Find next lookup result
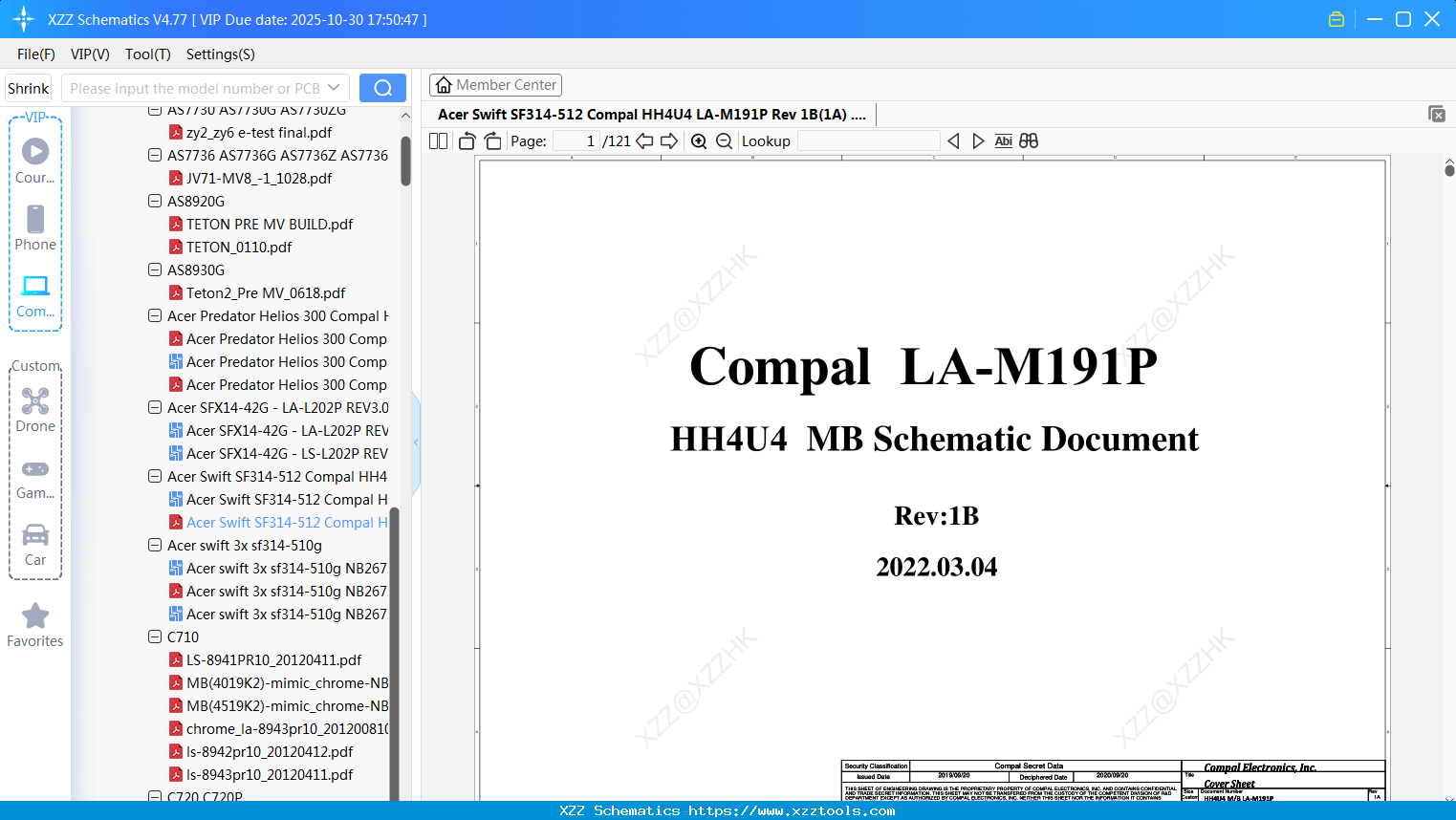The height and width of the screenshot is (820, 1456). point(978,141)
